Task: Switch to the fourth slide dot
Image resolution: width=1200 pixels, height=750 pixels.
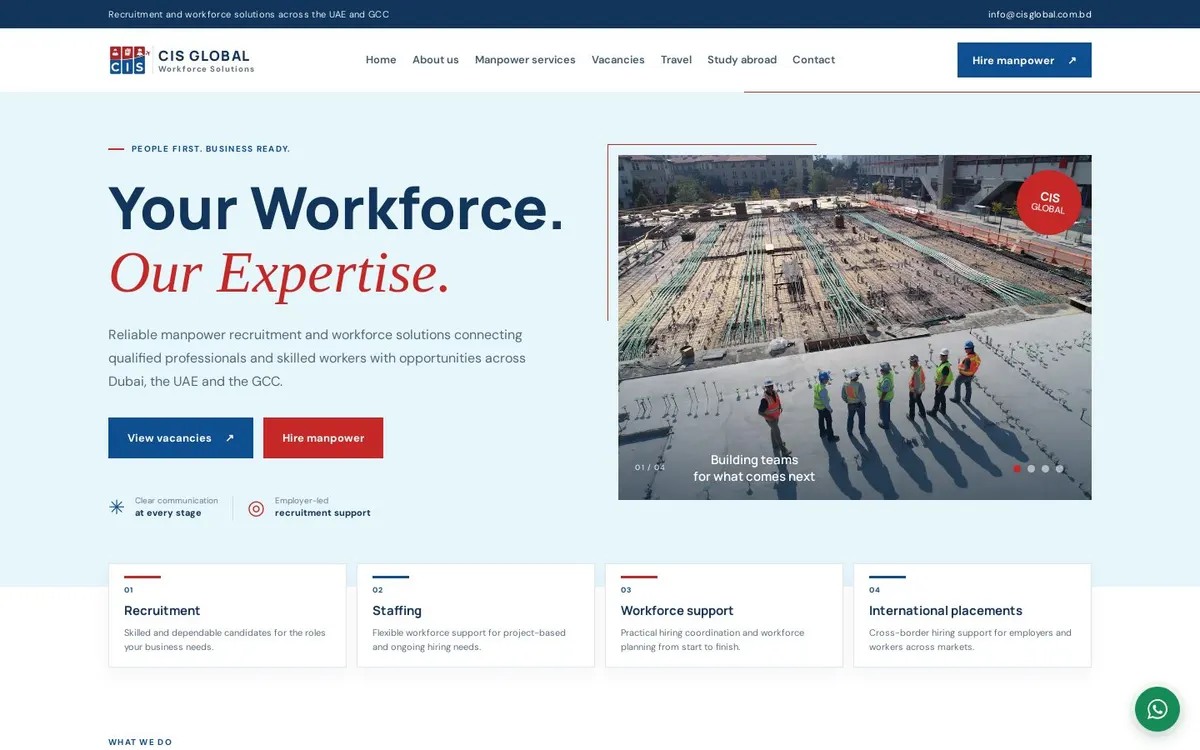Action: (x=1059, y=468)
